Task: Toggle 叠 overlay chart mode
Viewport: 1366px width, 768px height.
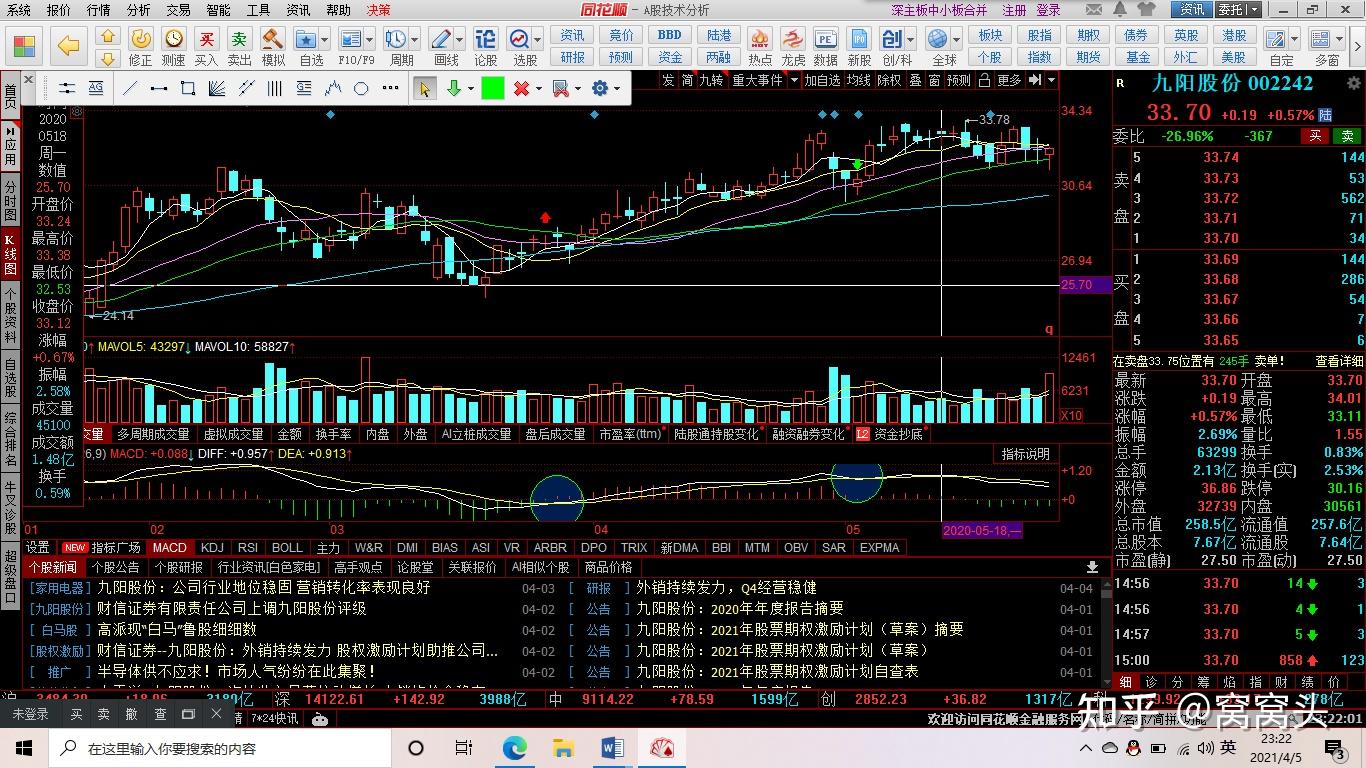Action: click(915, 80)
